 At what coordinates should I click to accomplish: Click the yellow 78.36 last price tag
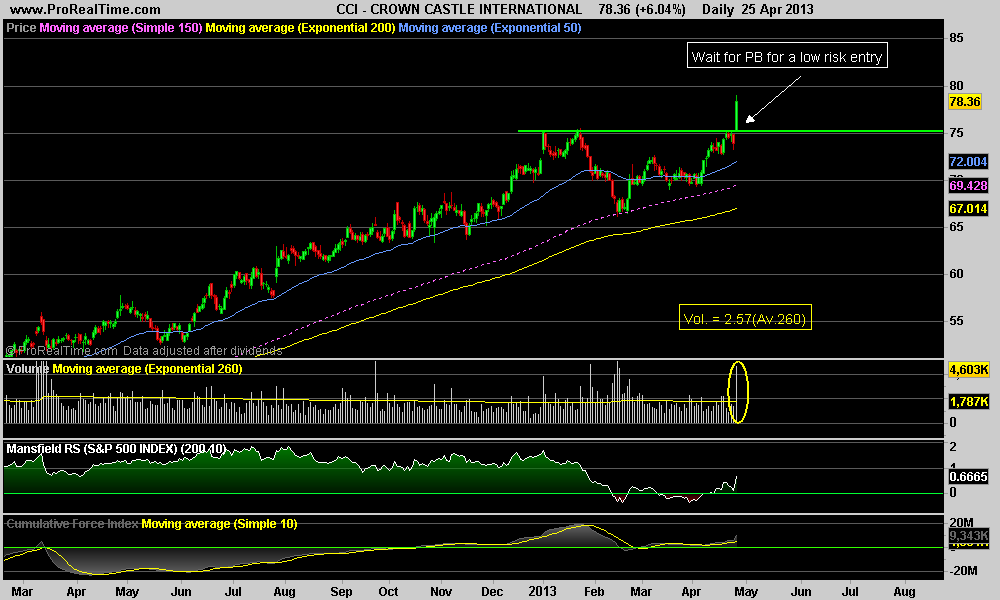pyautogui.click(x=964, y=102)
